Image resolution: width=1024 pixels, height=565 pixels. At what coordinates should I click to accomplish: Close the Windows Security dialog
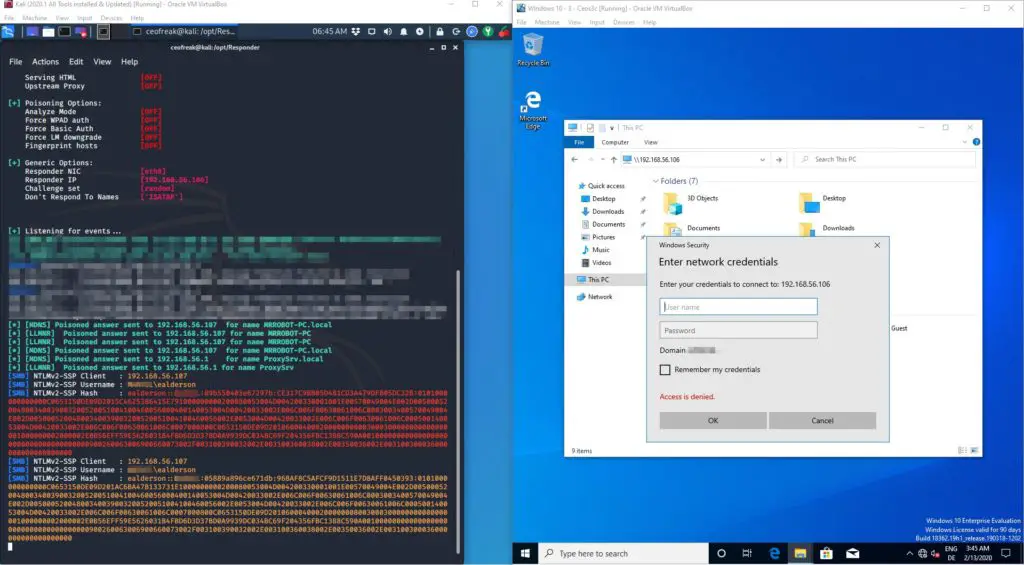[x=877, y=245]
